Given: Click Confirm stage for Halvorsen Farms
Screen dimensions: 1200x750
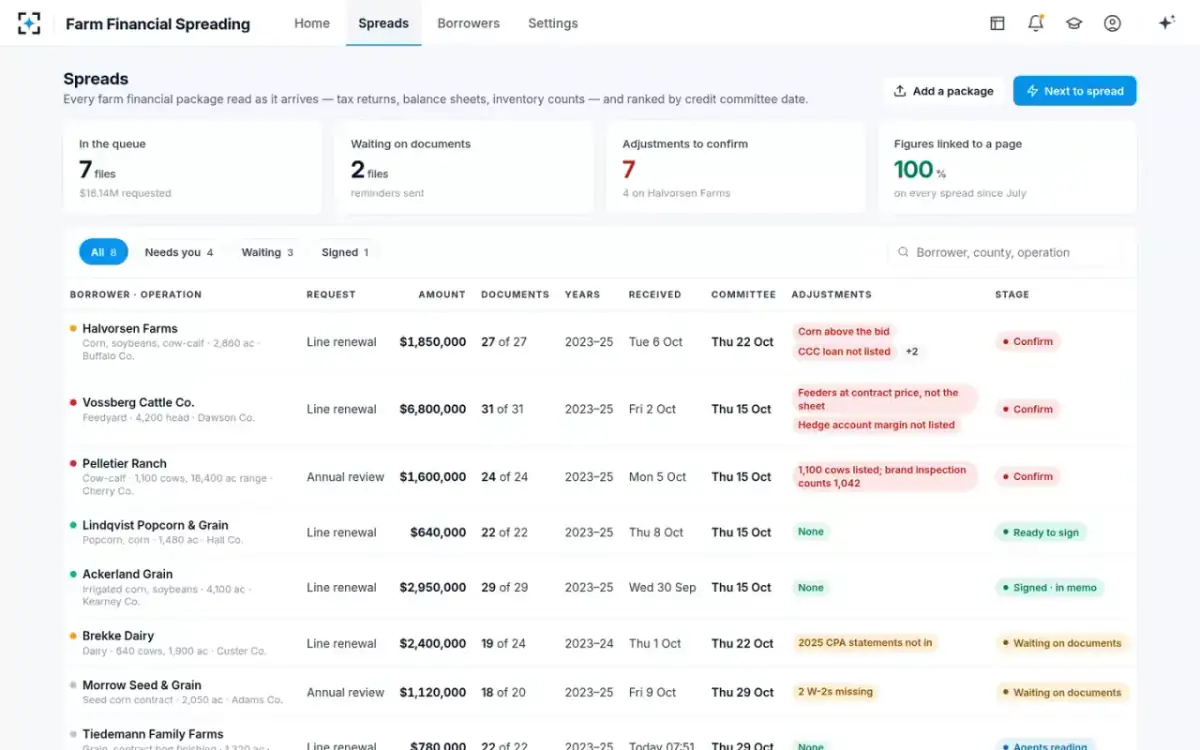Looking at the screenshot, I should coord(1027,342).
